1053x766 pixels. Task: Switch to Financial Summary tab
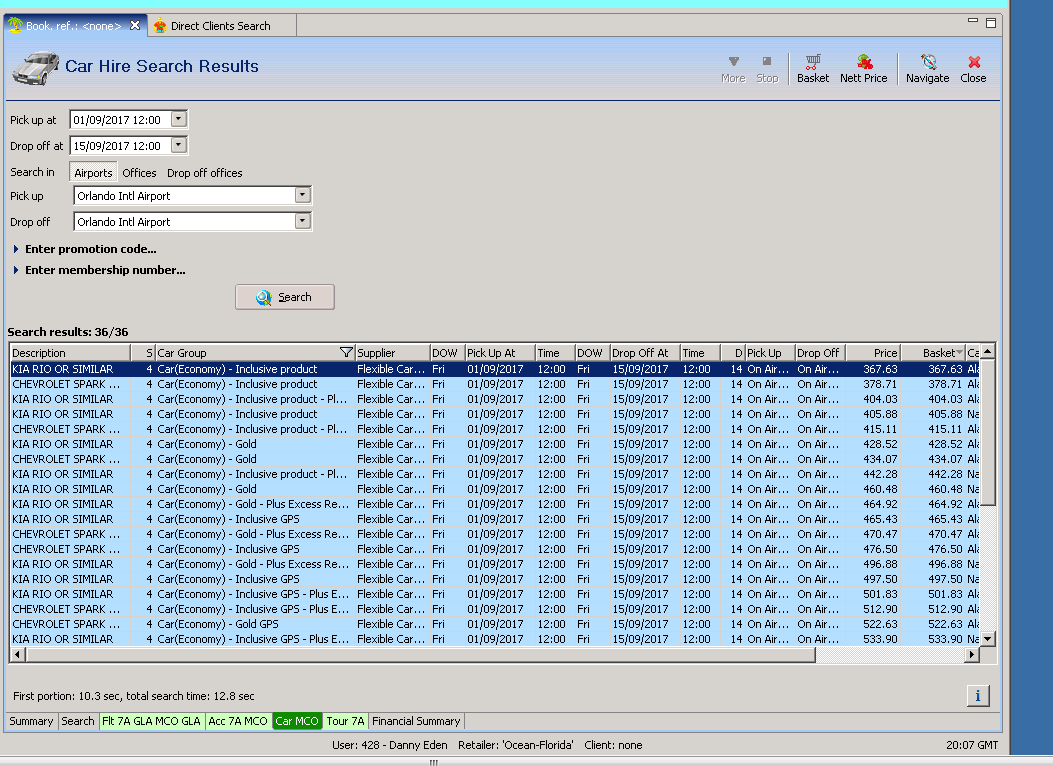(416, 721)
